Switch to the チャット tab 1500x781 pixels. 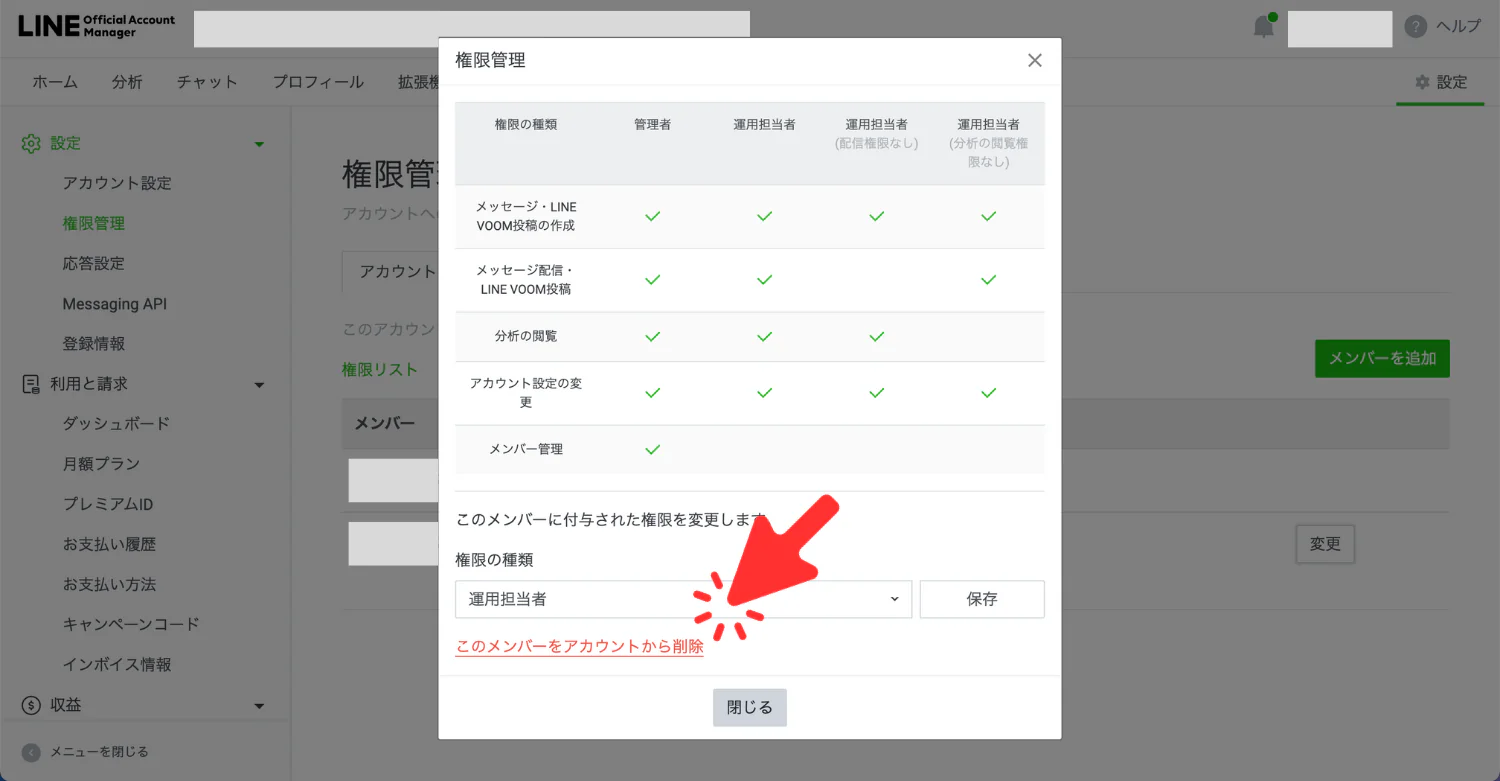click(207, 82)
